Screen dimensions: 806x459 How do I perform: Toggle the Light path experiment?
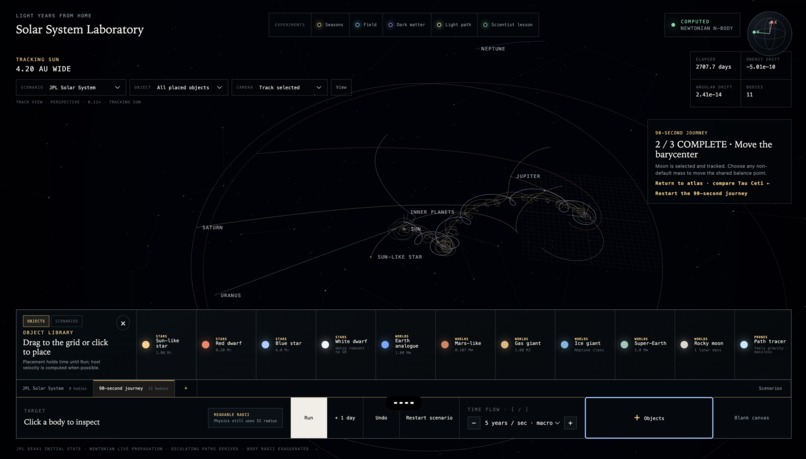coord(454,25)
